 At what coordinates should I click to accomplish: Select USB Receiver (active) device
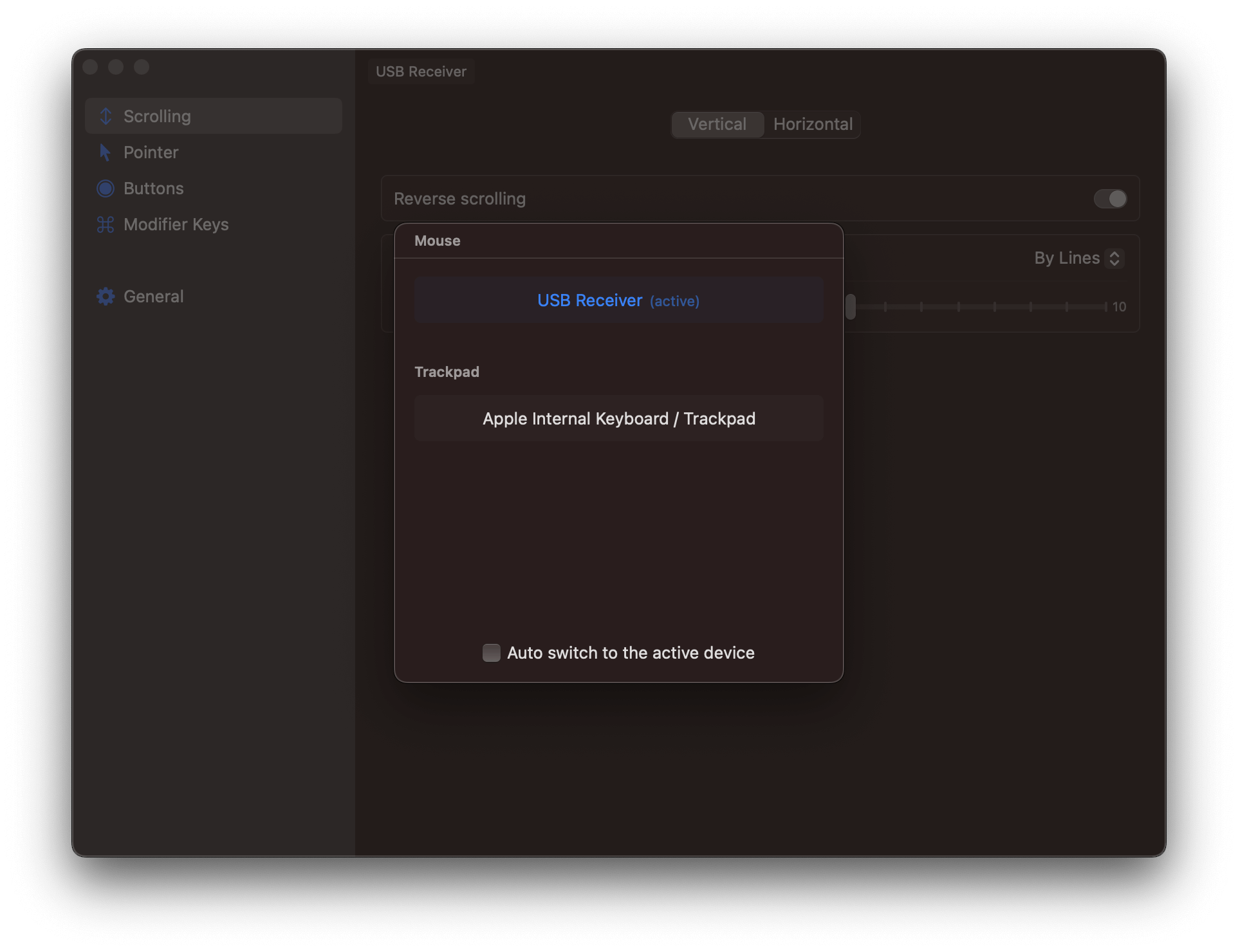(x=618, y=300)
